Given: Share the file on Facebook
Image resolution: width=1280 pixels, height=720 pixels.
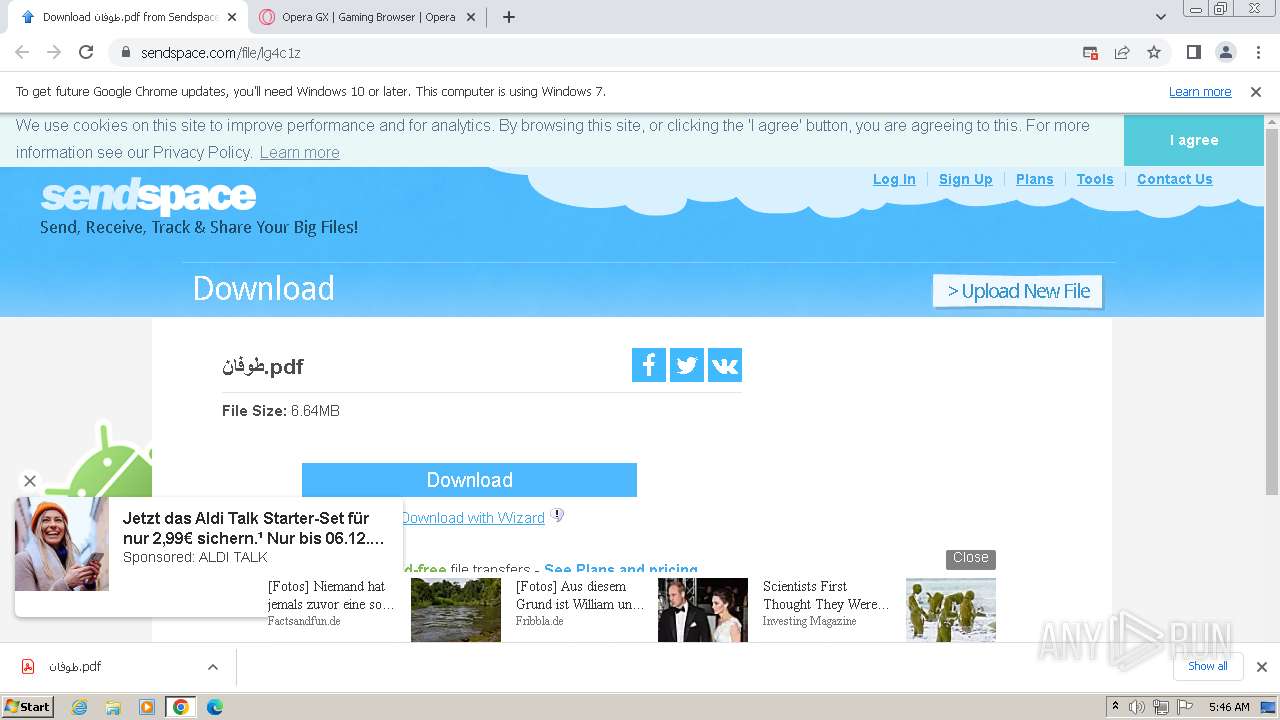Looking at the screenshot, I should tap(649, 365).
